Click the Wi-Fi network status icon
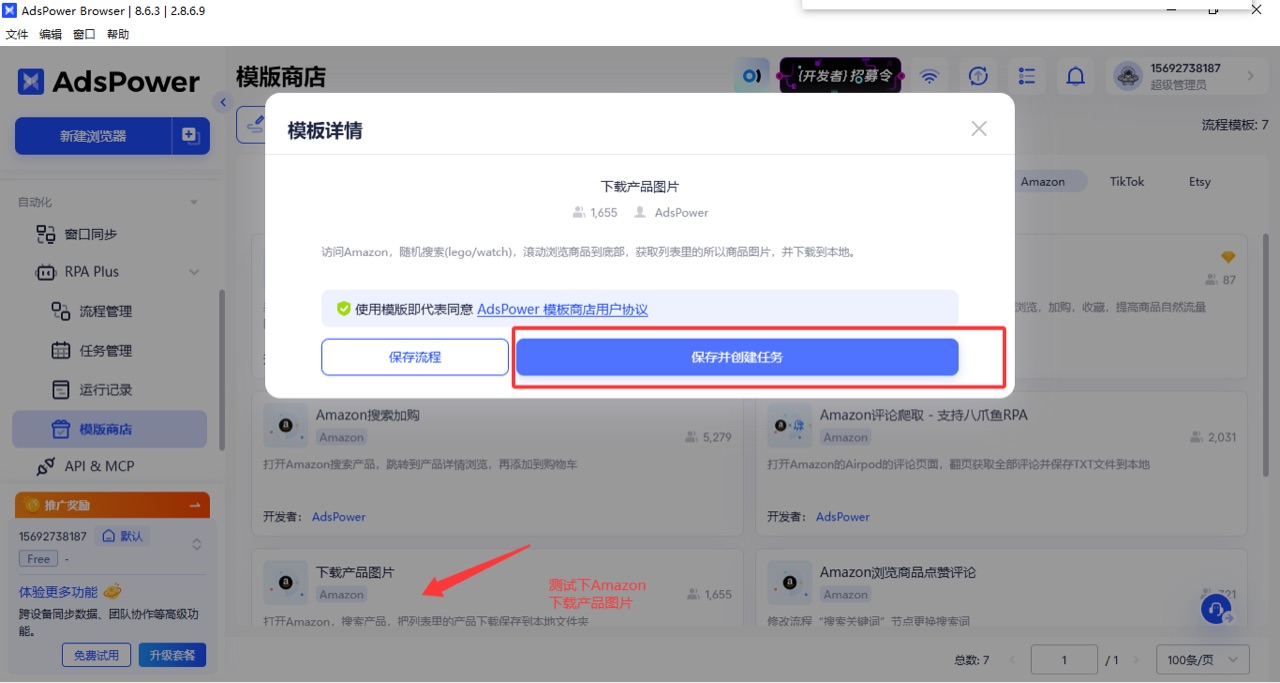Image resolution: width=1280 pixels, height=683 pixels. click(x=930, y=76)
